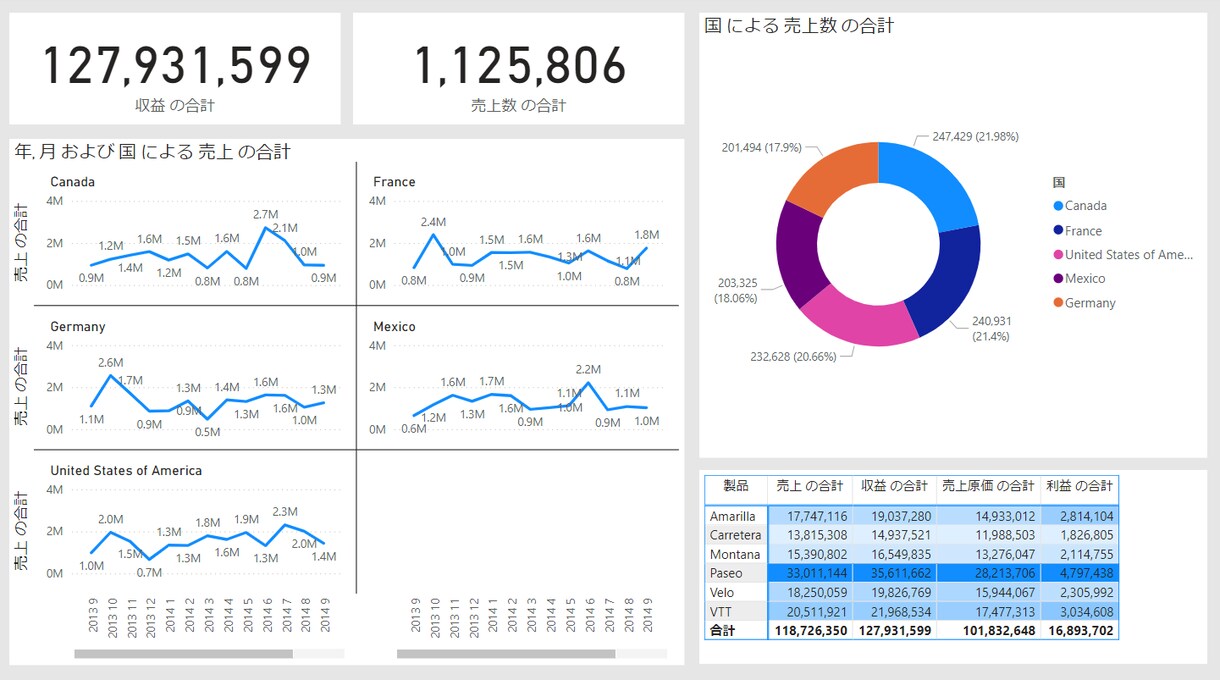This screenshot has height=680, width=1220.
Task: Select the Carretera row label
Action: pos(735,535)
